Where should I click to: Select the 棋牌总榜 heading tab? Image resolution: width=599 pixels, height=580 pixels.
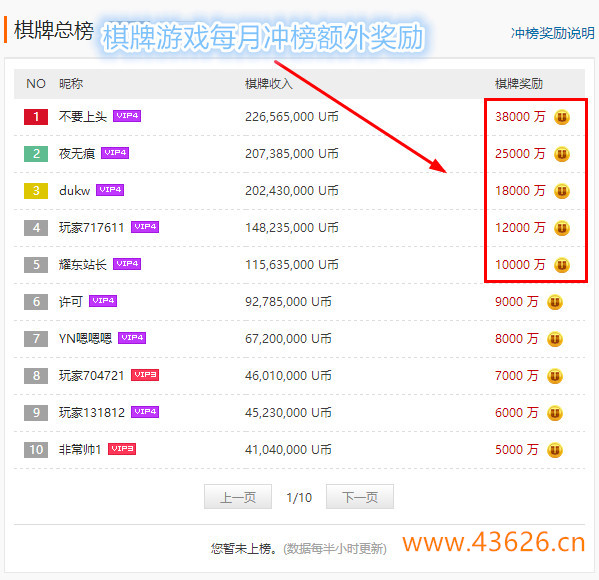(54, 31)
